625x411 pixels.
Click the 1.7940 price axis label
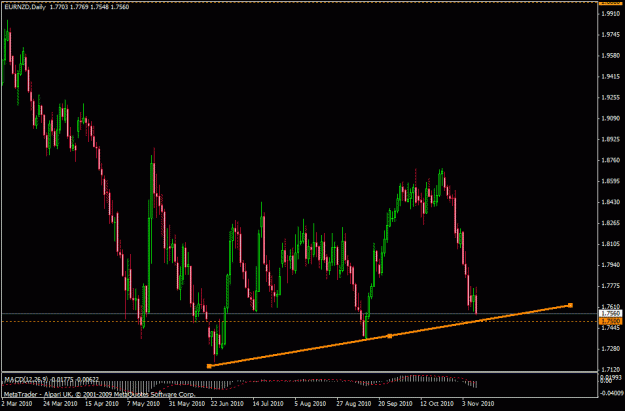610,265
